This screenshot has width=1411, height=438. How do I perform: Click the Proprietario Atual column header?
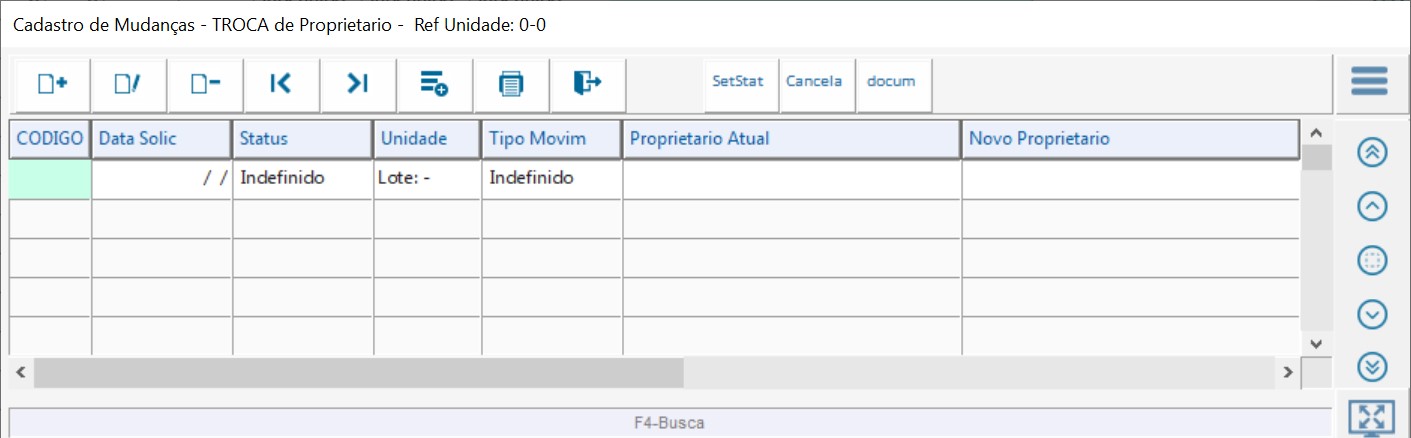tap(791, 139)
